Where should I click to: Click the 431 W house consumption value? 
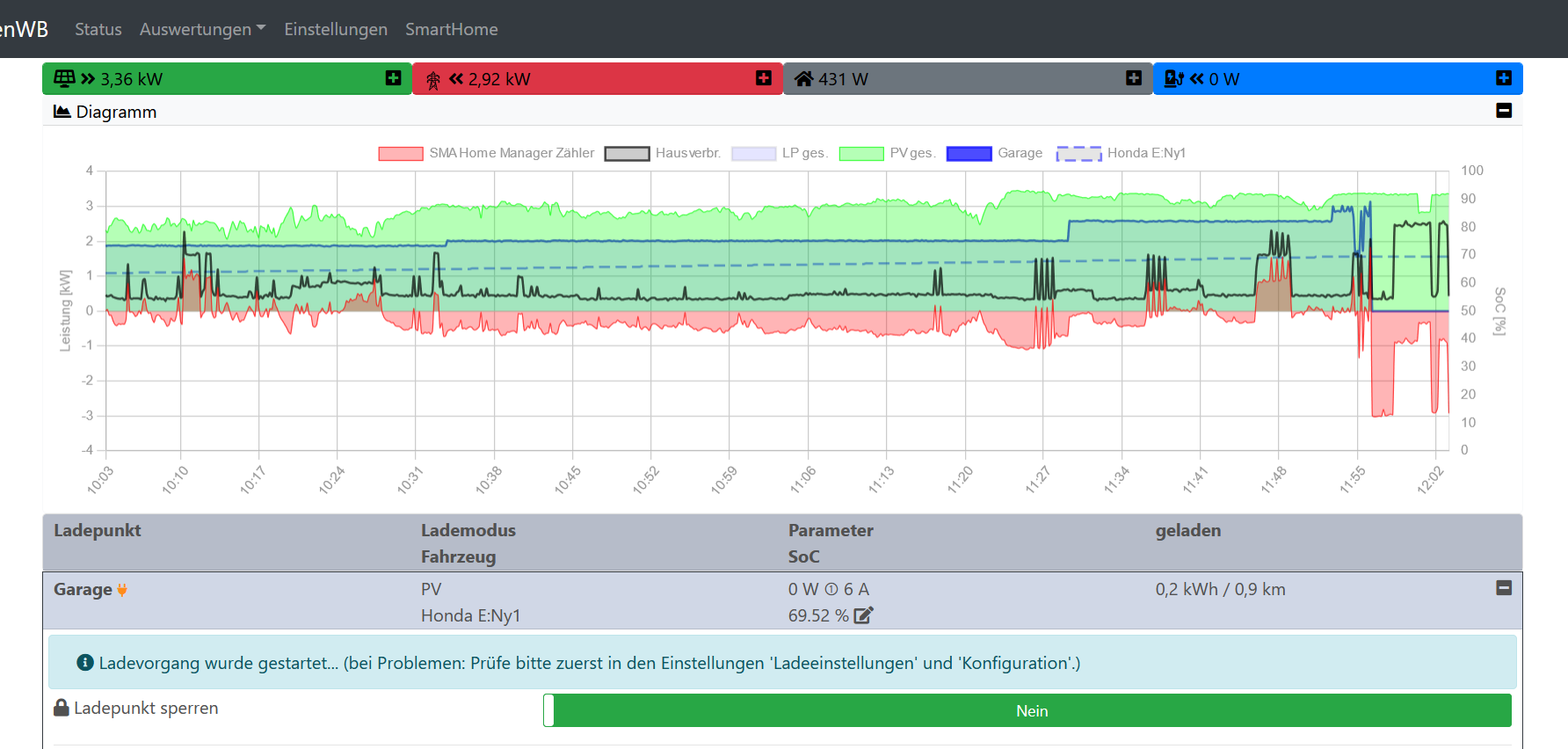[844, 79]
